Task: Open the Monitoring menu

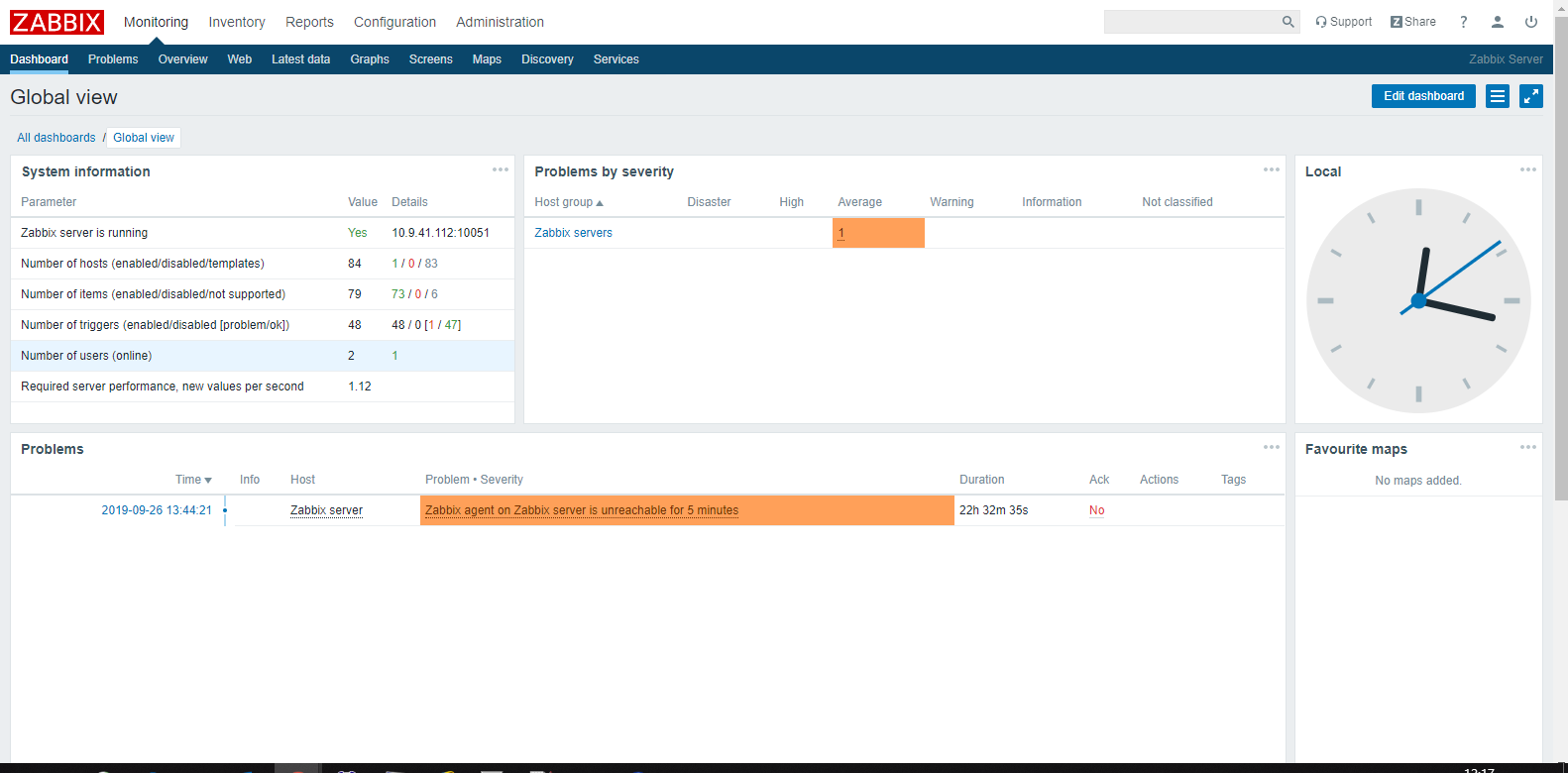Action: coord(156,22)
